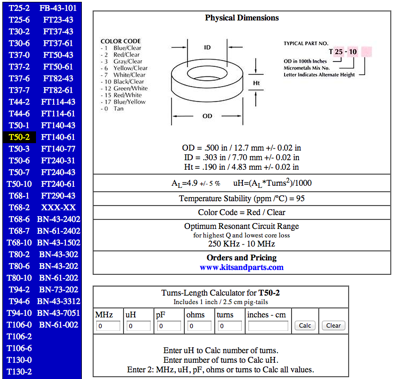This screenshot has height=379, width=400.
Task: Select the FT140-77 ferrite link
Action: [58, 149]
